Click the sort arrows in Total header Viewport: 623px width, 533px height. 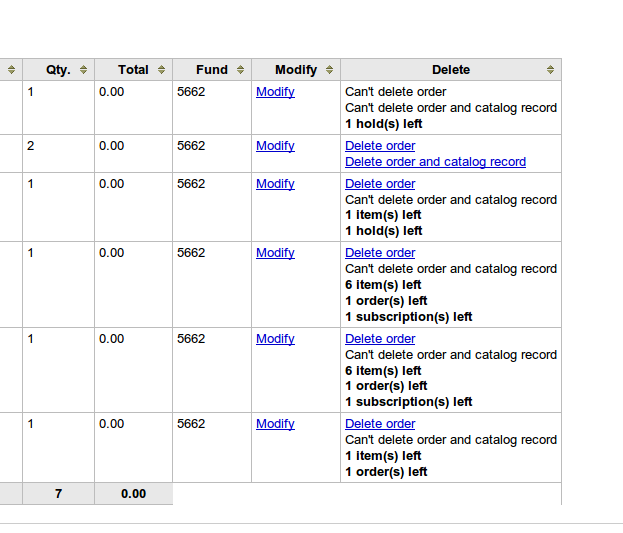coord(161,70)
